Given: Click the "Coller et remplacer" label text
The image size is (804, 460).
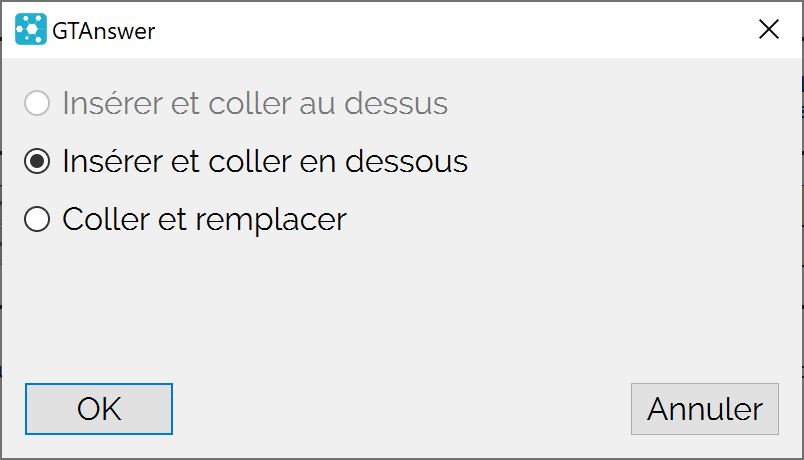Looking at the screenshot, I should tap(205, 219).
